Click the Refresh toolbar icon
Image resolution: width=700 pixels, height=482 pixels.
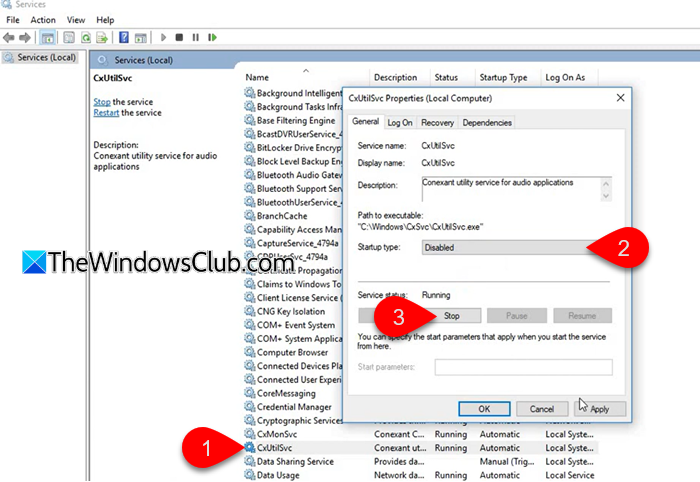coord(86,37)
